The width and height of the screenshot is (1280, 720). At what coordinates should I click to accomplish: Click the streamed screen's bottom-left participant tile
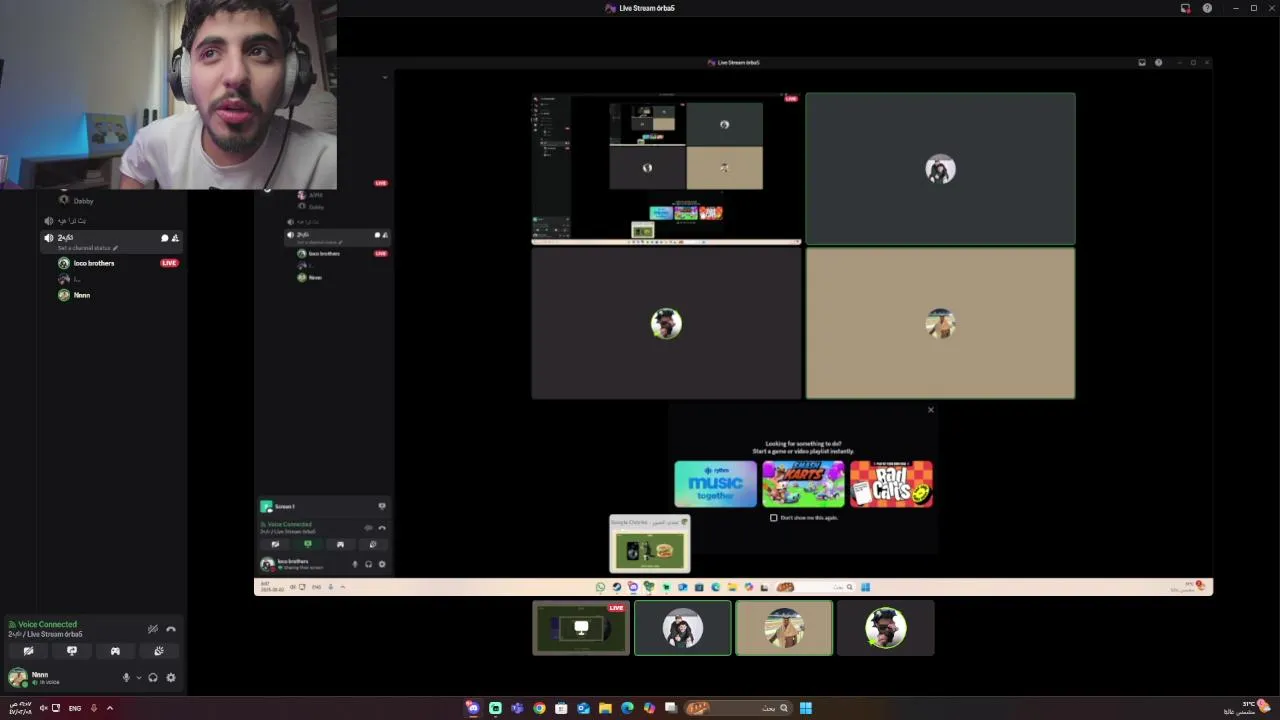(666, 323)
